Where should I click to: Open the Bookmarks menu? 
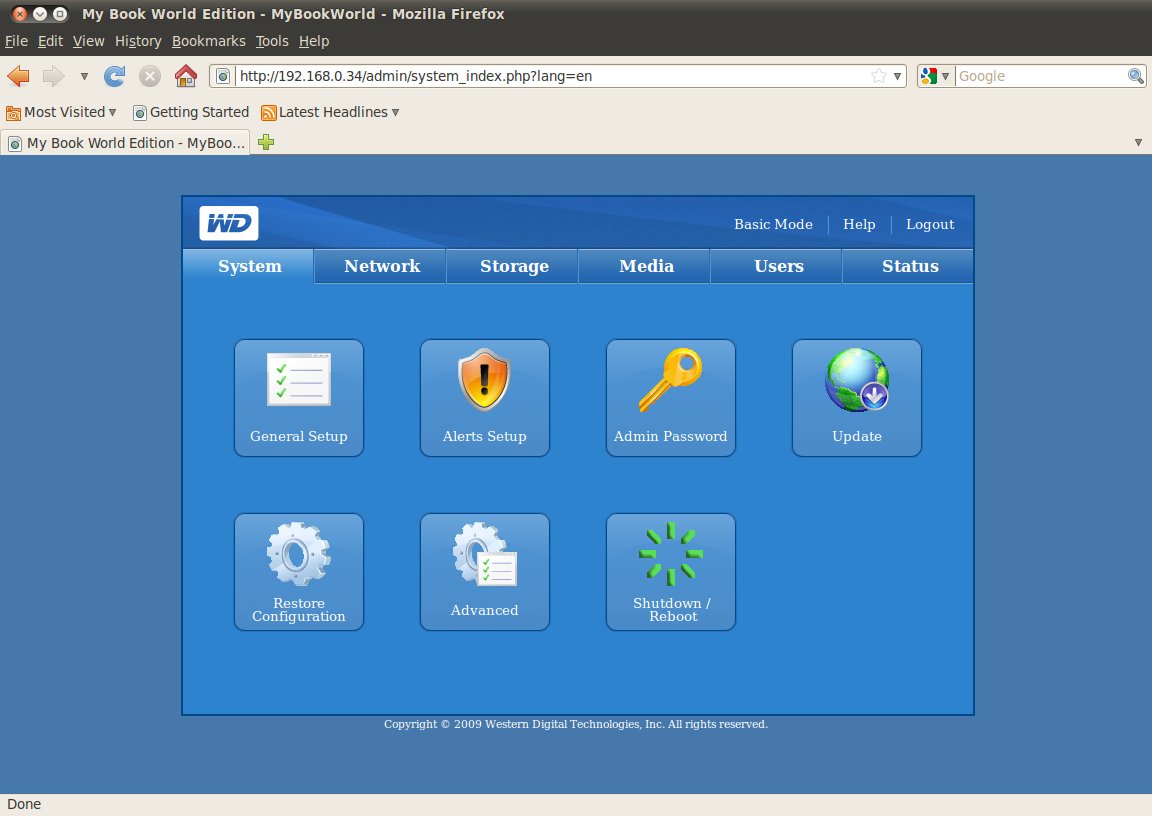[208, 41]
